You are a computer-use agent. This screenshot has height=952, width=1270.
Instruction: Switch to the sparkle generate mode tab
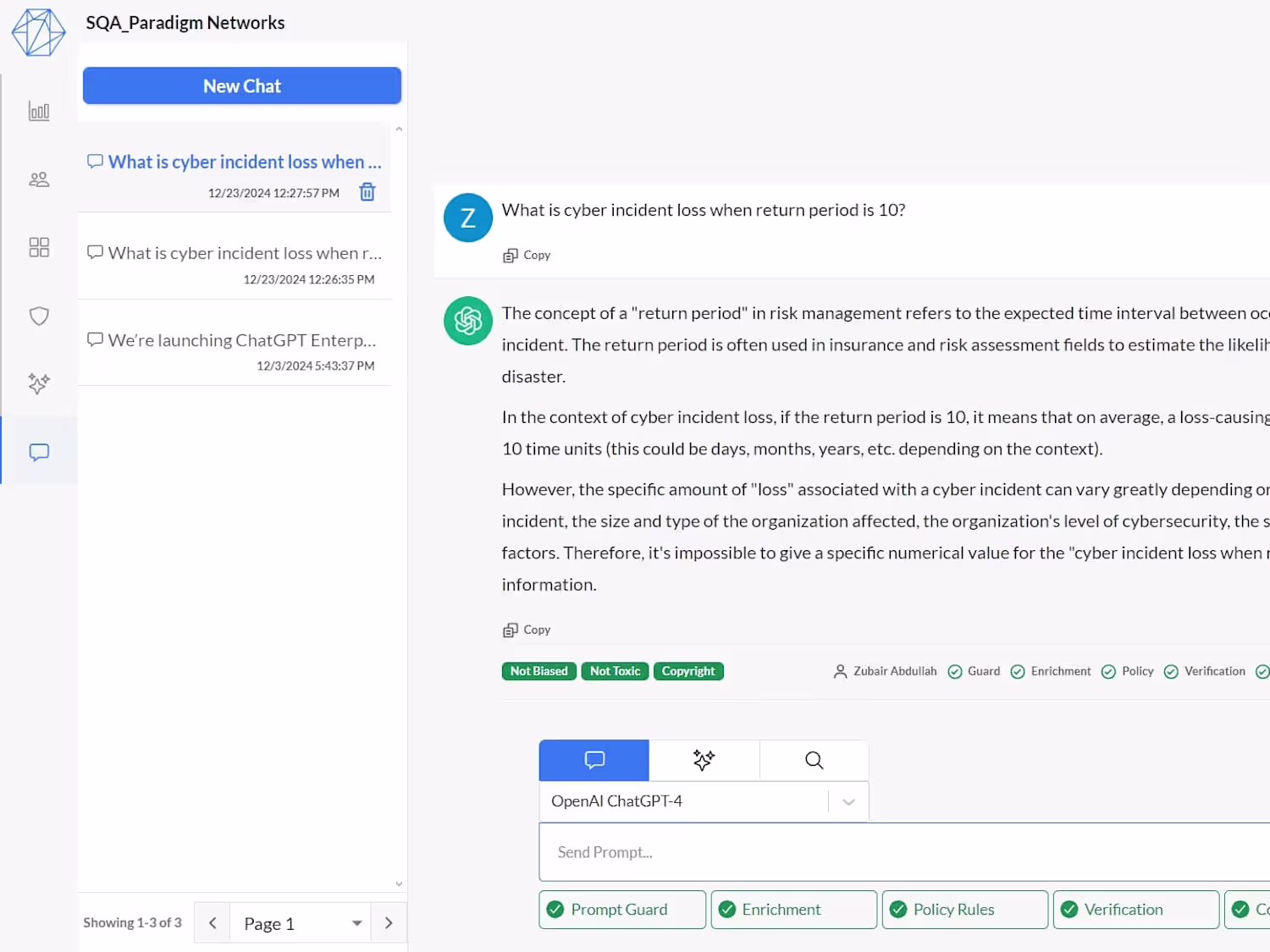coord(704,760)
